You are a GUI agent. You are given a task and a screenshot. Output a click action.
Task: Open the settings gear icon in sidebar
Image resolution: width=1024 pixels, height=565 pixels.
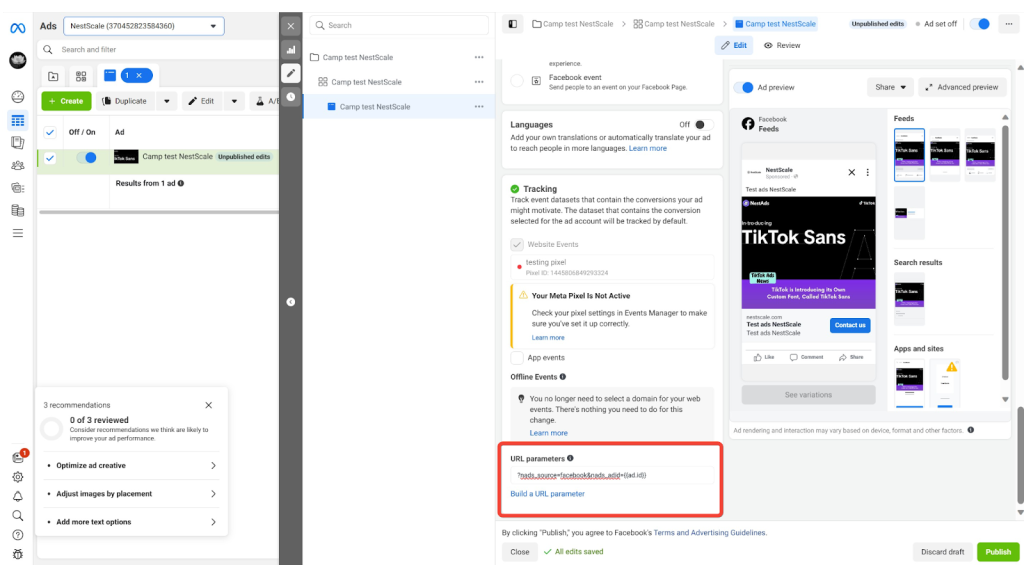[x=18, y=477]
